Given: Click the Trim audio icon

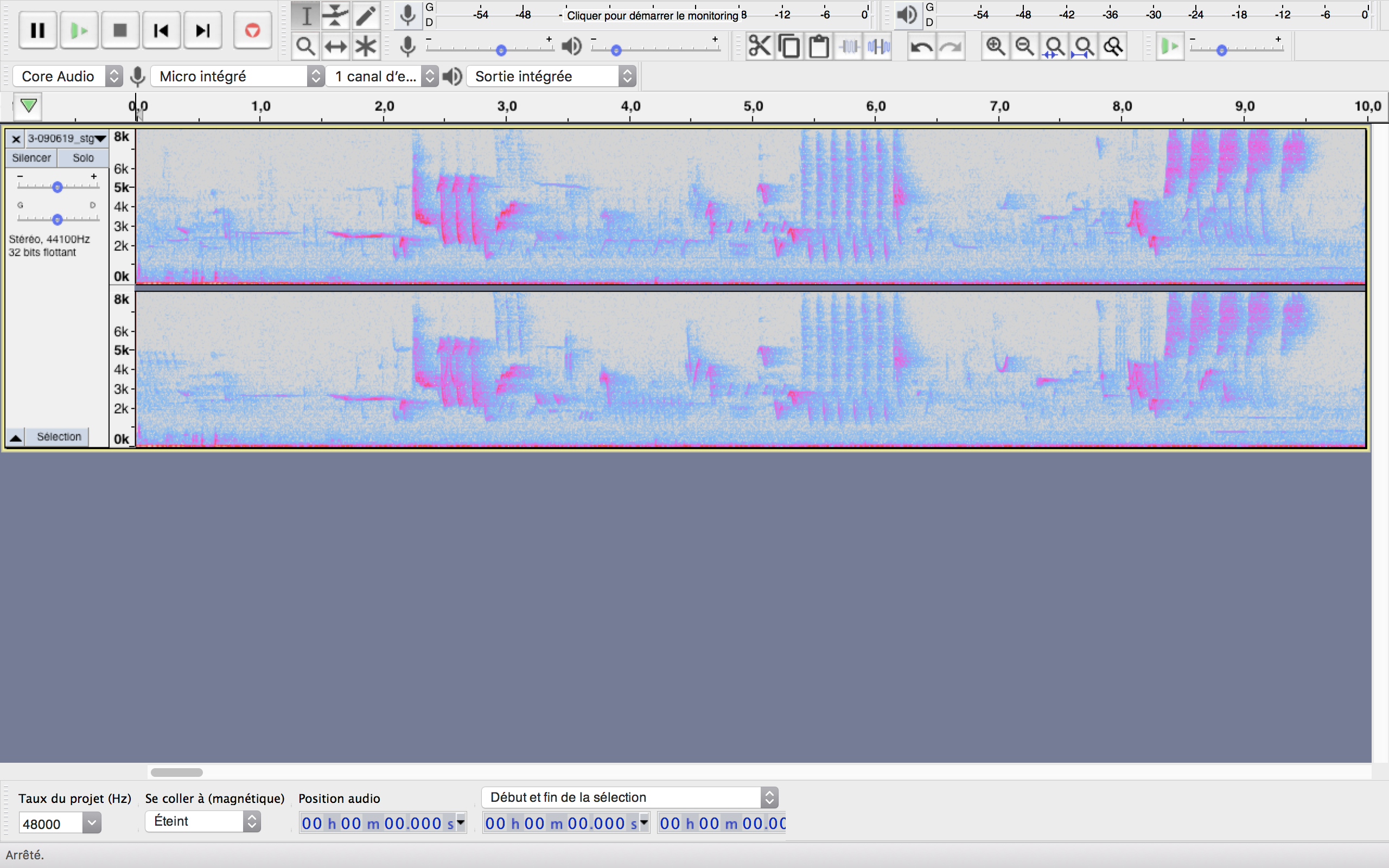Looking at the screenshot, I should coord(849,47).
